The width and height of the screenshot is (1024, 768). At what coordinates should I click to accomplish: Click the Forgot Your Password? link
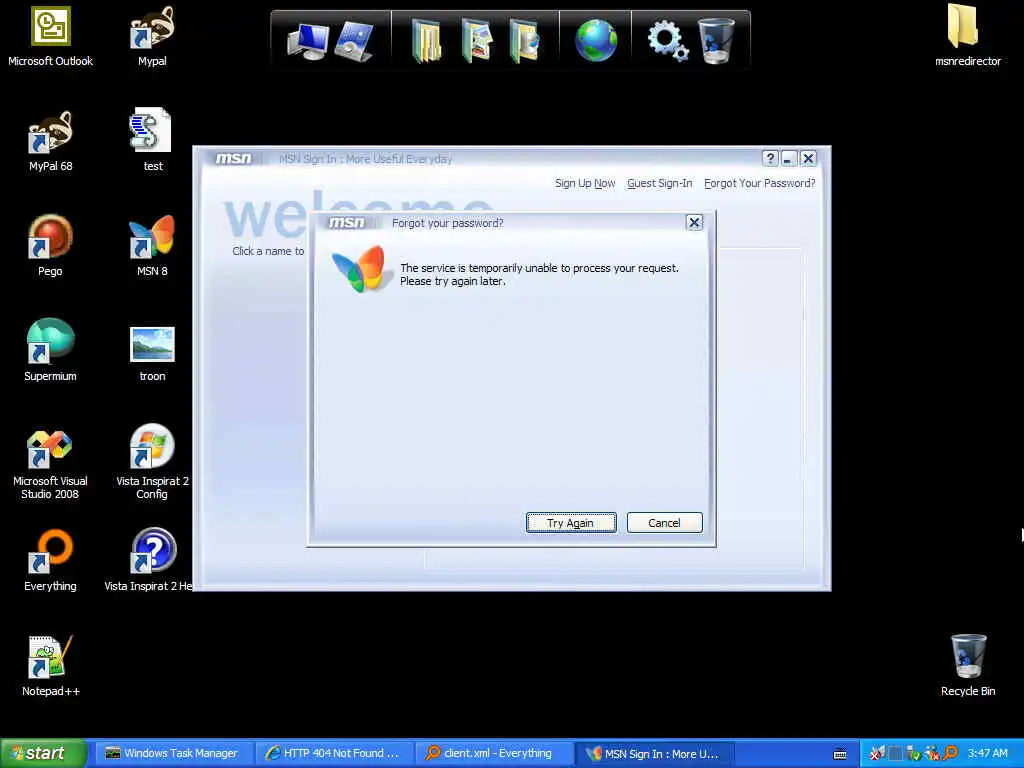coord(760,184)
